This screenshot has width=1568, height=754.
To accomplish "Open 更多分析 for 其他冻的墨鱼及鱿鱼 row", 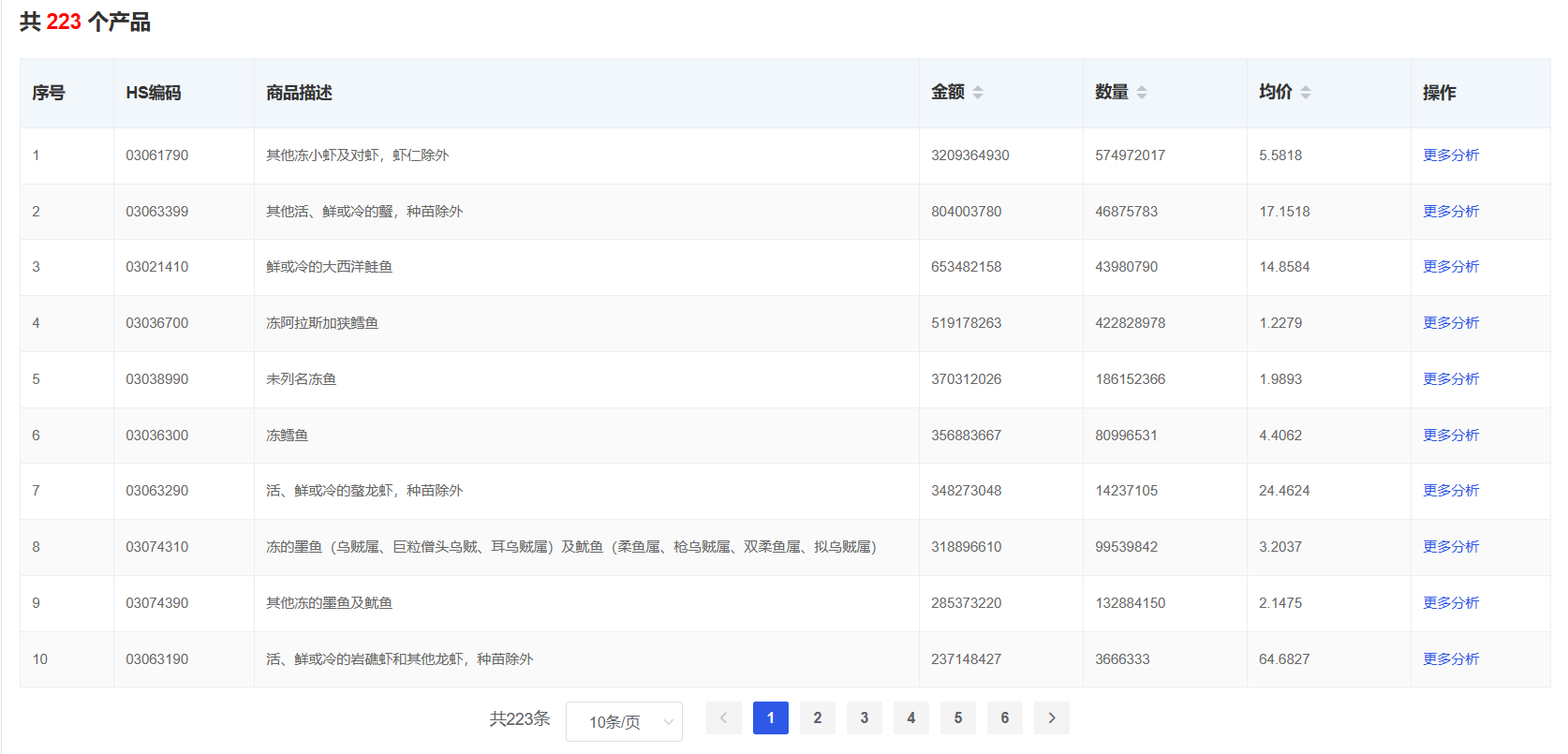I will pos(1451,603).
